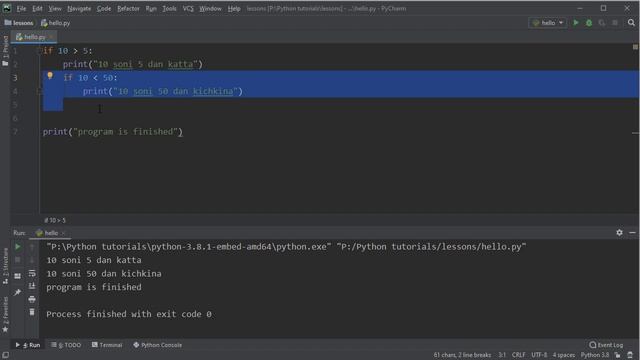Viewport: 640px width, 360px height.
Task: Open the Edit menu
Action: tap(37, 8)
